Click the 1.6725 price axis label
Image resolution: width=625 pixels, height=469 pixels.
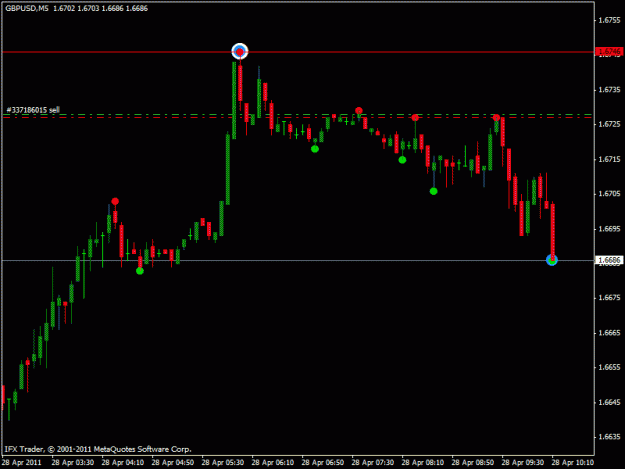coord(609,124)
